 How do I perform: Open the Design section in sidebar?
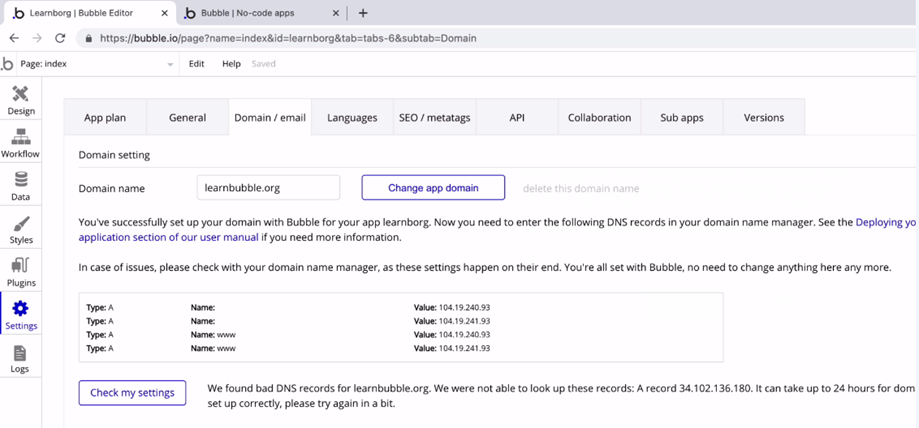(21, 100)
